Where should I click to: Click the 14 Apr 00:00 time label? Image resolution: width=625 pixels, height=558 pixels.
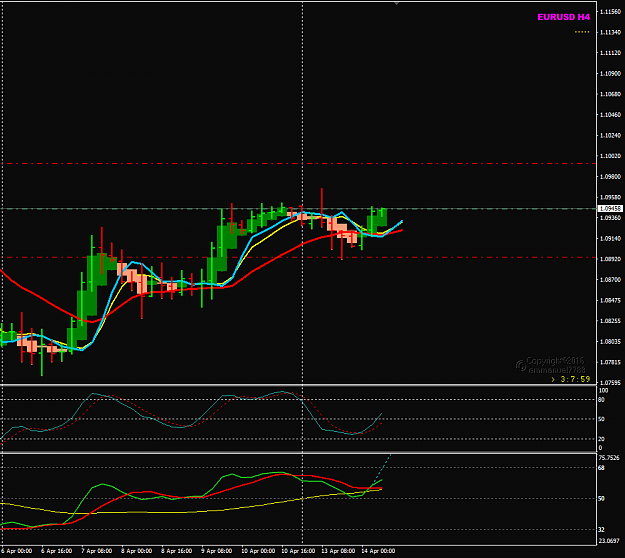[x=378, y=551]
